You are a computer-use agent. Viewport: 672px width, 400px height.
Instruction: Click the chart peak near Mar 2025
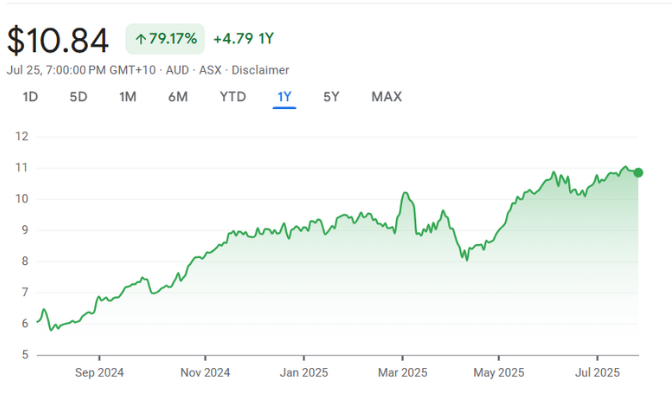click(405, 193)
